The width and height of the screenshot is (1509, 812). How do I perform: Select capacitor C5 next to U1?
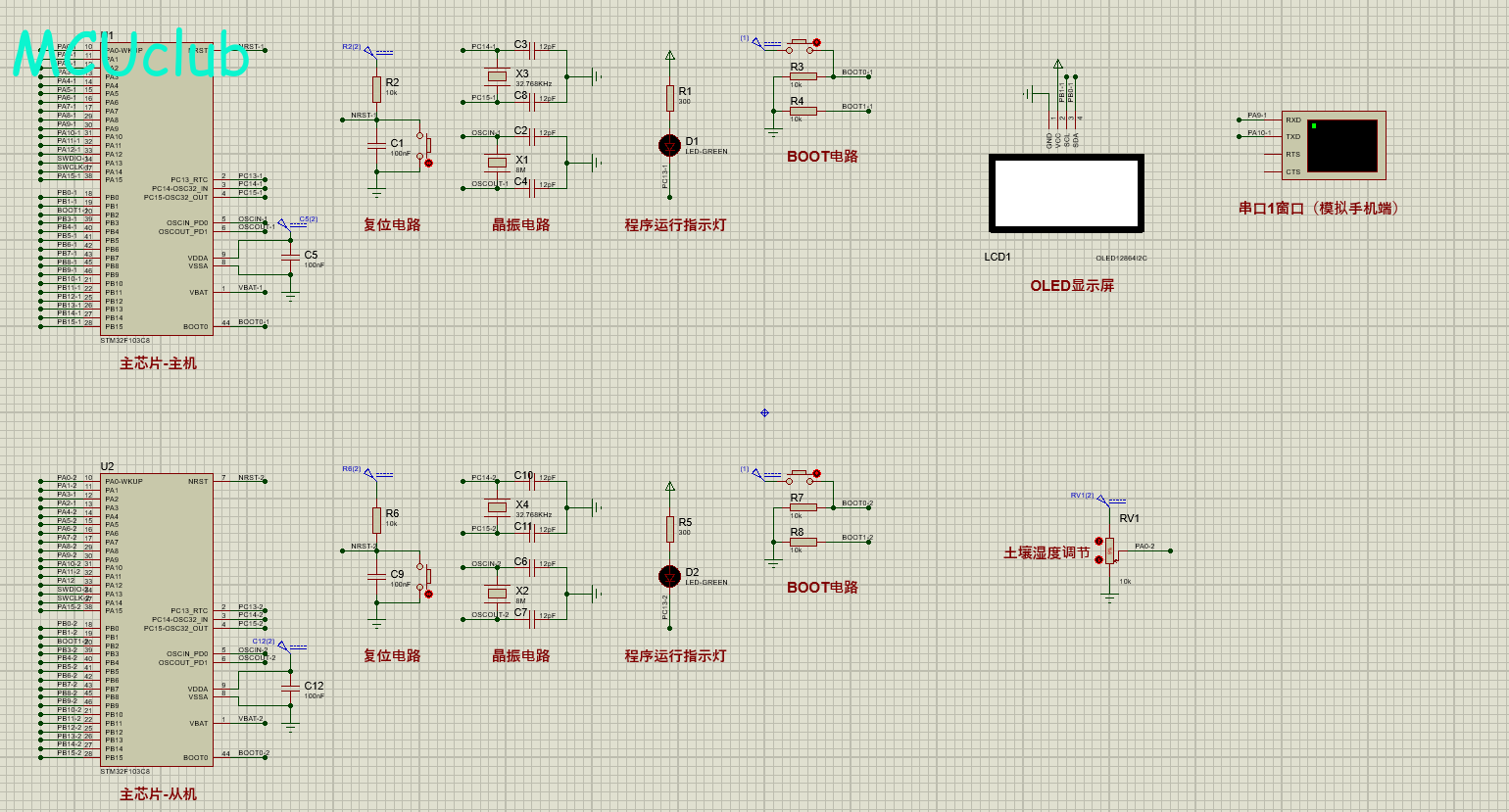tap(290, 256)
